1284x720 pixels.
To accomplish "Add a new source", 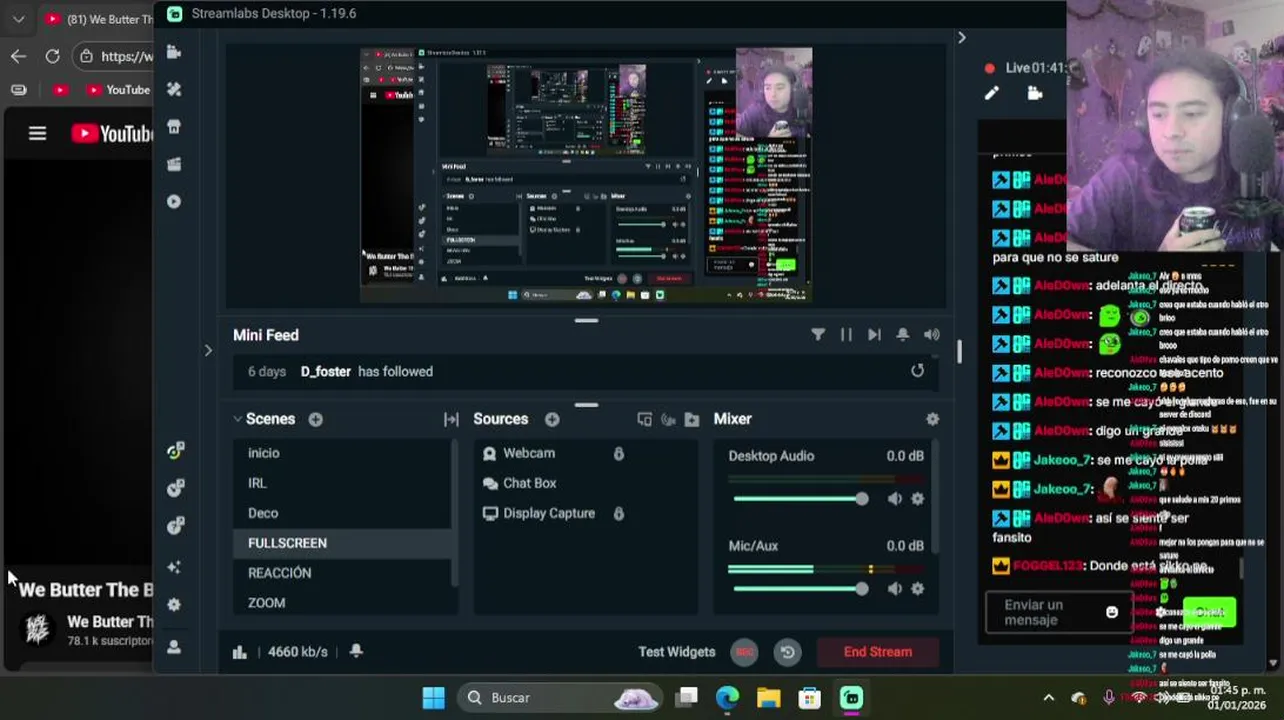I will 552,419.
